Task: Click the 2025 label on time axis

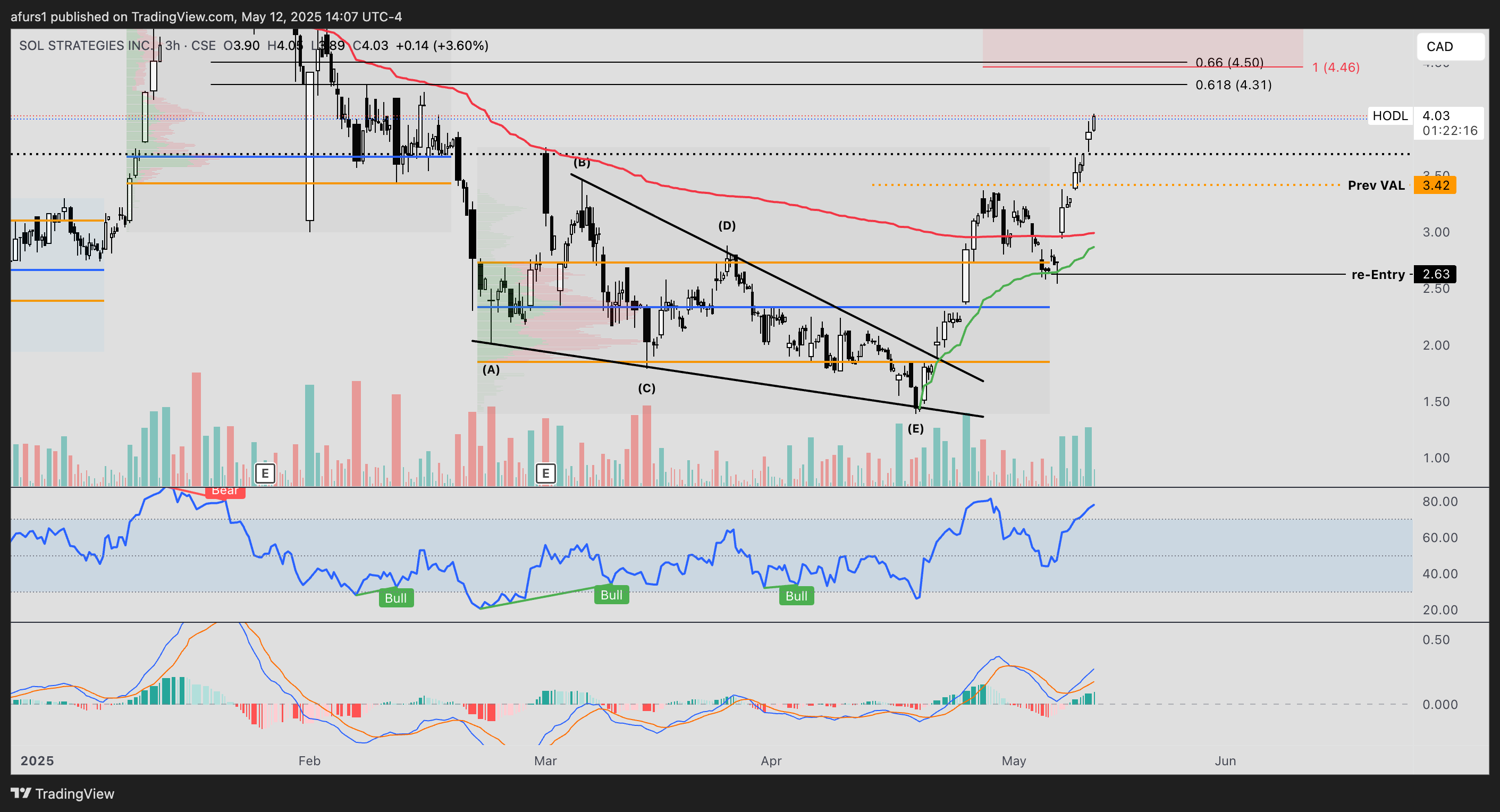Action: point(37,761)
